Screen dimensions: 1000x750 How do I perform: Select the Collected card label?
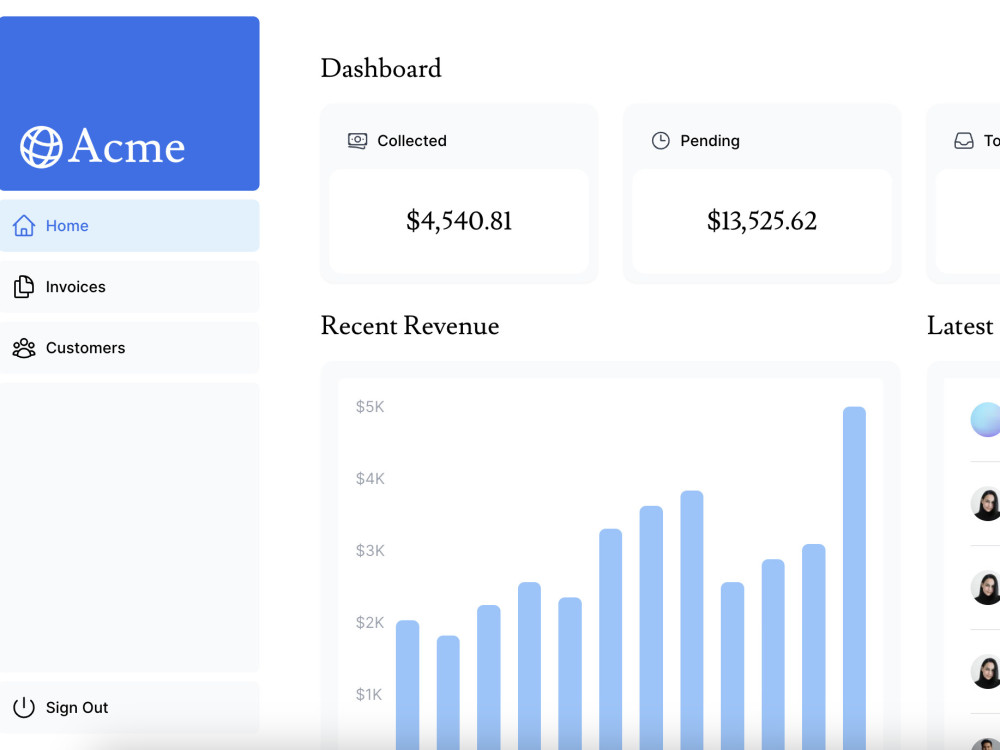coord(412,141)
